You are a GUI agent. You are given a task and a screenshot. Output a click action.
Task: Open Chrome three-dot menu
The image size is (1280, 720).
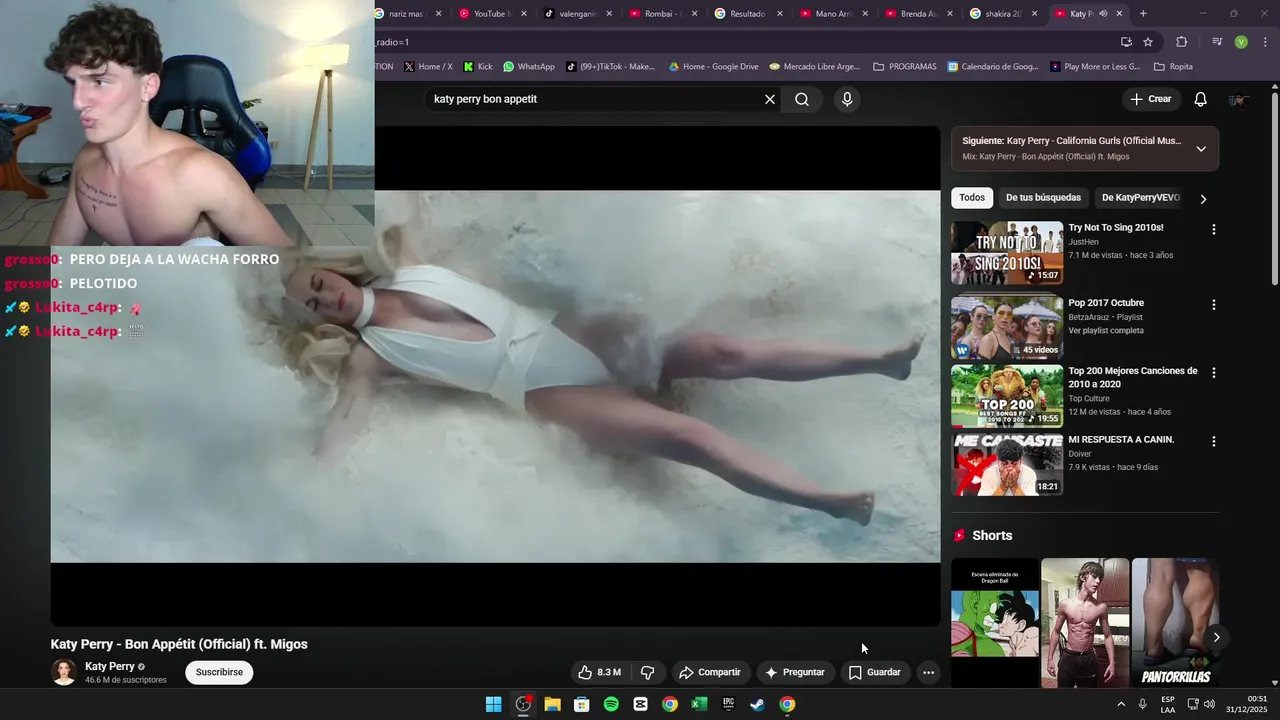pyautogui.click(x=1265, y=42)
